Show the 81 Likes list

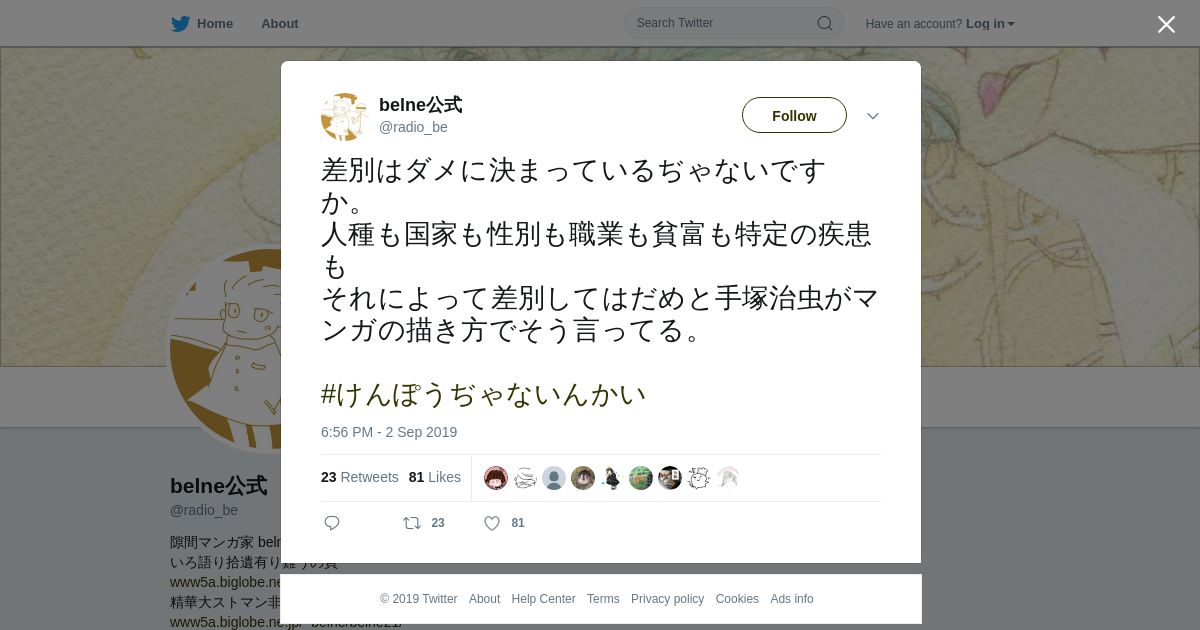coord(435,477)
